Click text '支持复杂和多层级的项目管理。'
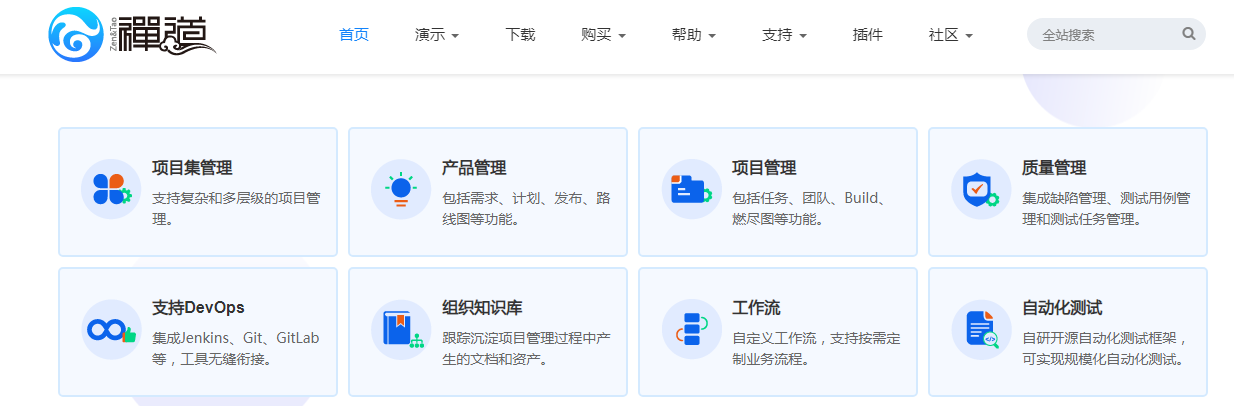 pyautogui.click(x=236, y=208)
